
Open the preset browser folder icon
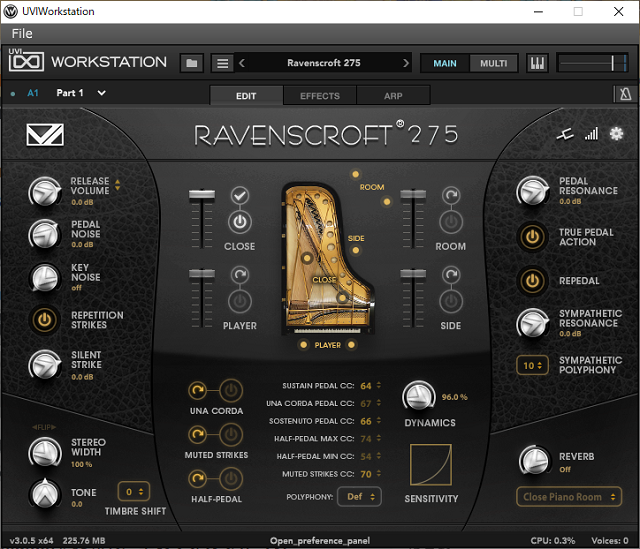(191, 63)
